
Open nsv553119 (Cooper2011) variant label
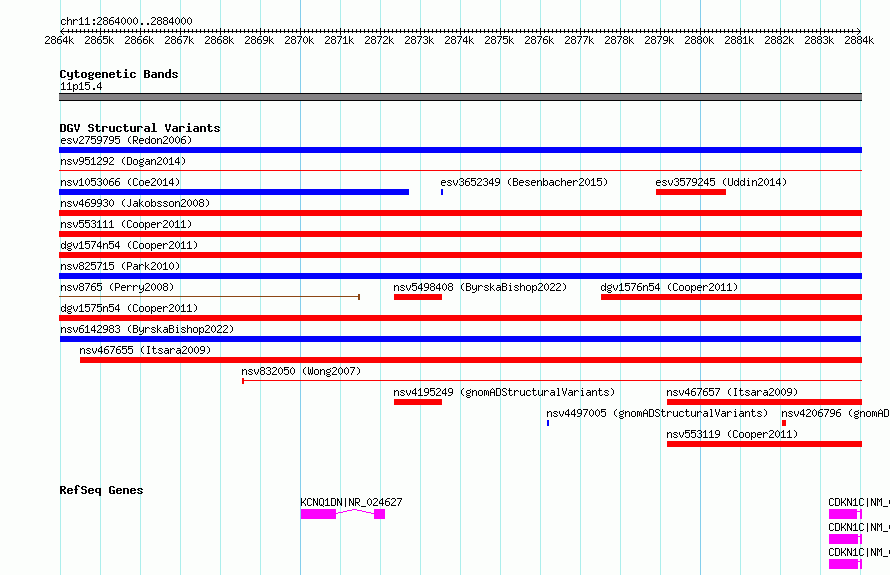tap(732, 434)
